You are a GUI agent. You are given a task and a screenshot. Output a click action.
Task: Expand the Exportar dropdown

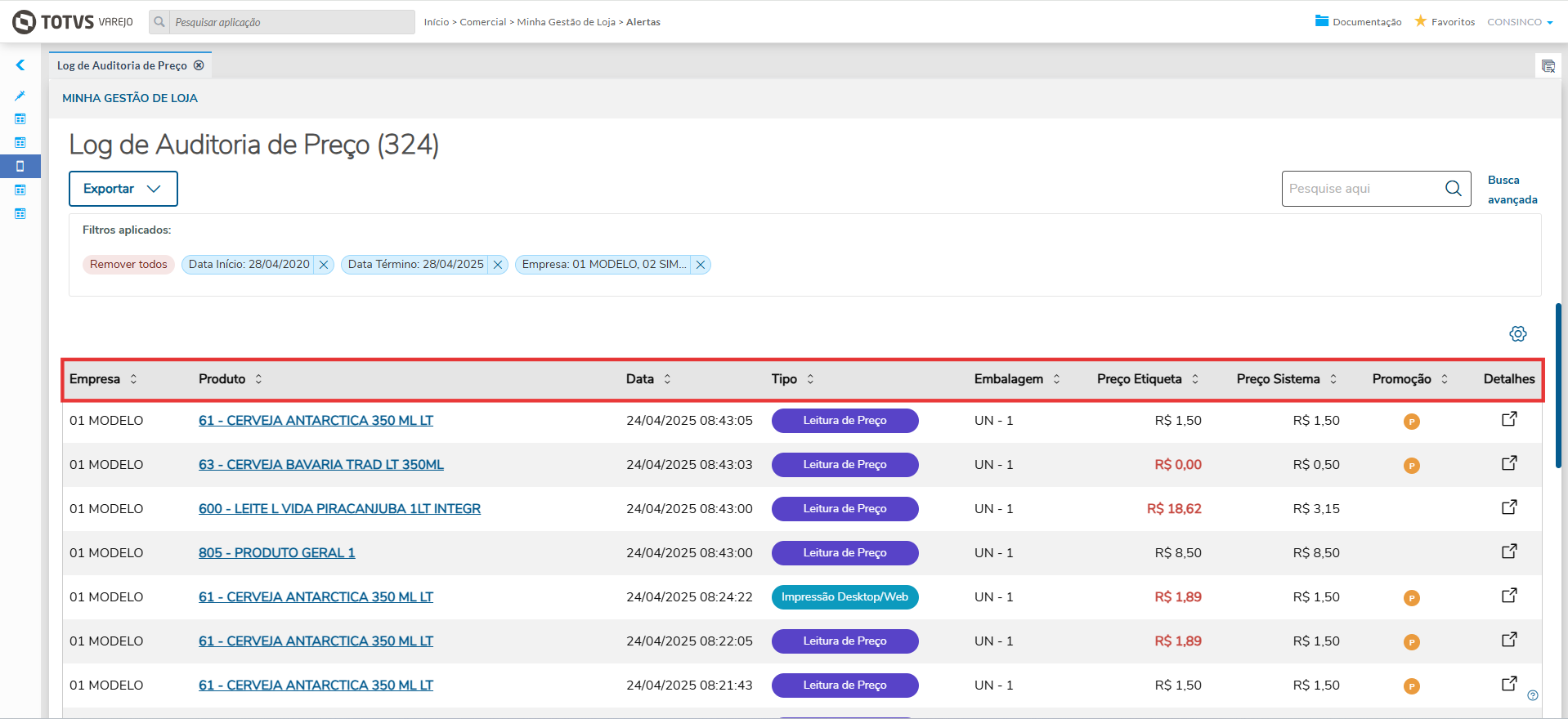point(123,189)
